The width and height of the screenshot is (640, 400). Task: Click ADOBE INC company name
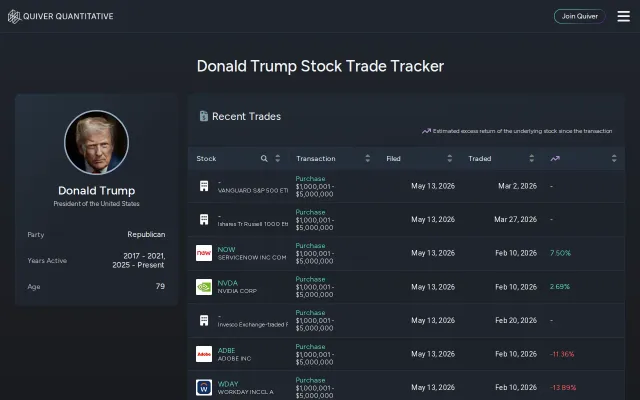point(234,358)
